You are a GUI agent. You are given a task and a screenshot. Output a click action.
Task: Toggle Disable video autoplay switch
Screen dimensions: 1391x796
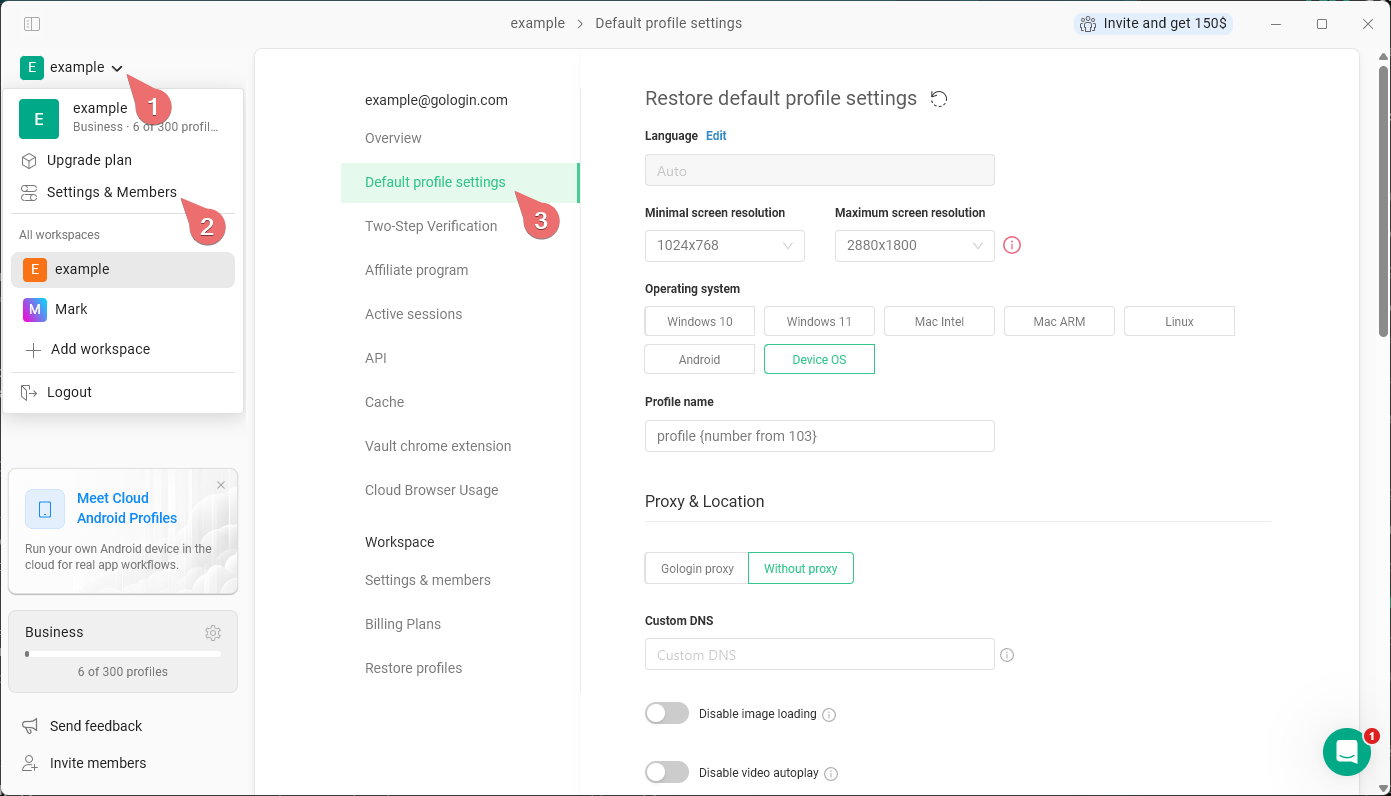point(667,772)
